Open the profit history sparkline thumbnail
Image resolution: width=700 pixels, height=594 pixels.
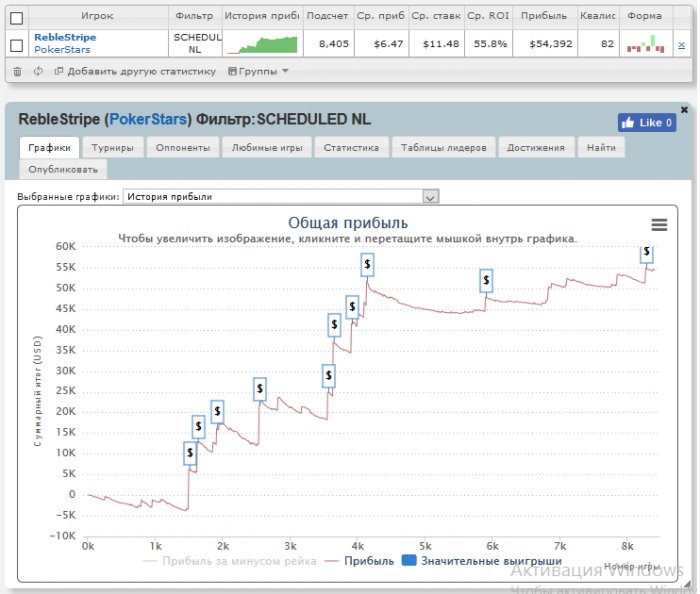(261, 45)
